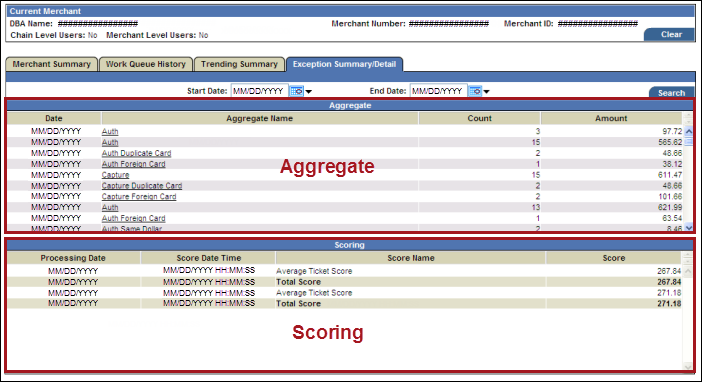Click the Aggregate table scrollbar up arrow
Image resolution: width=702 pixels, height=382 pixels.
[689, 131]
